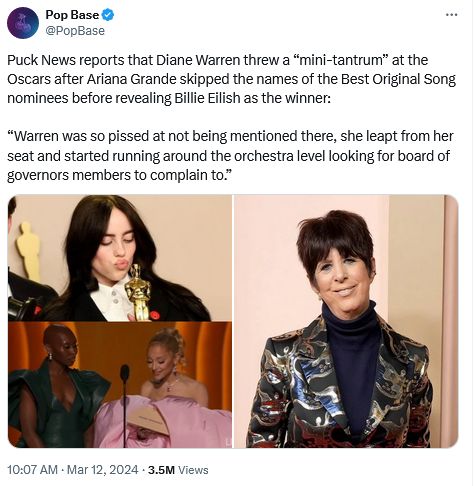Click the quoted paragraph about Warren
The width and height of the screenshot is (475, 486).
coord(230,156)
